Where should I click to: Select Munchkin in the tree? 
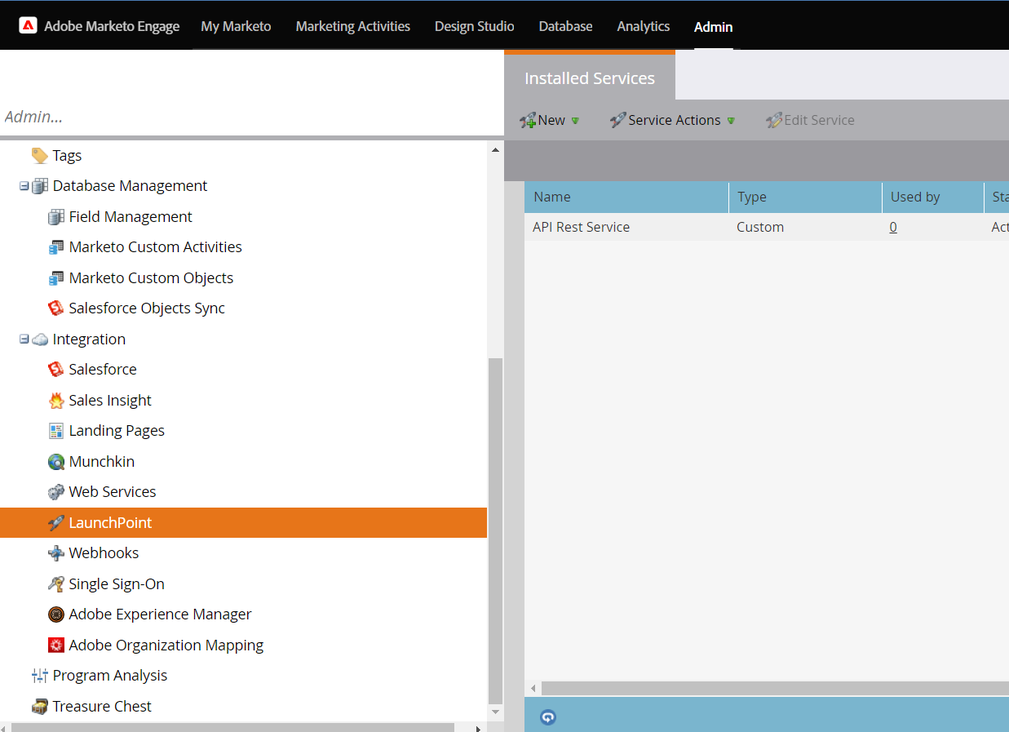coord(102,461)
